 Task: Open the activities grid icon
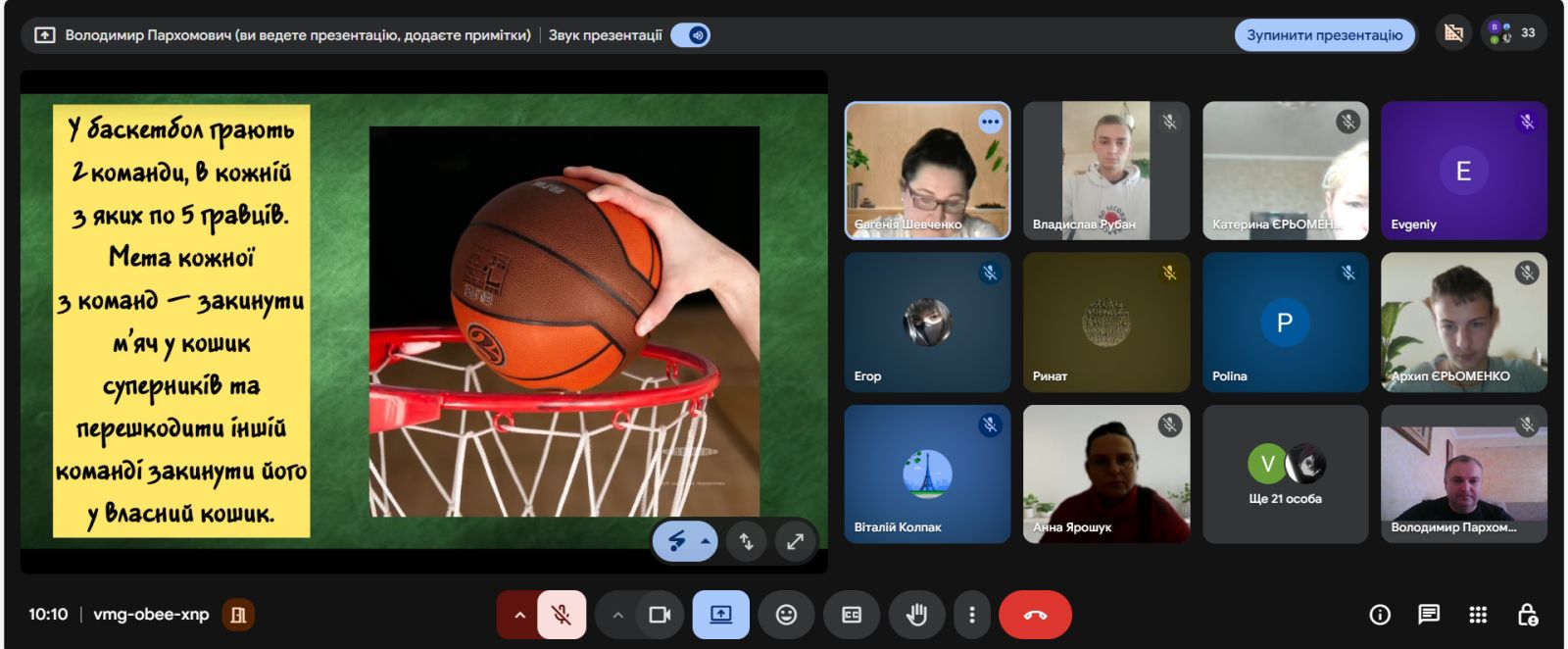pyautogui.click(x=1478, y=615)
